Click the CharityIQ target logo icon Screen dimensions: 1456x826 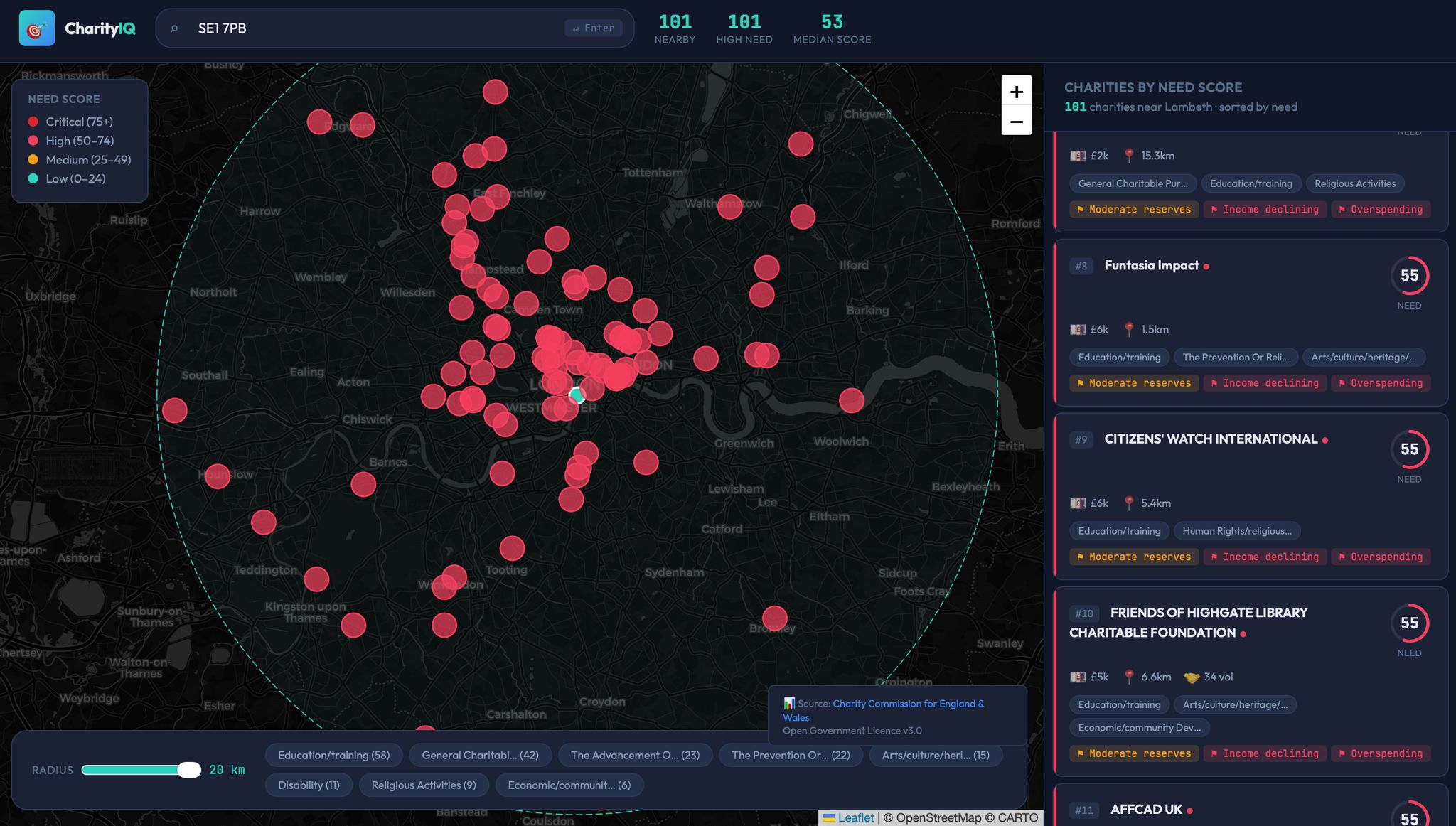click(36, 28)
